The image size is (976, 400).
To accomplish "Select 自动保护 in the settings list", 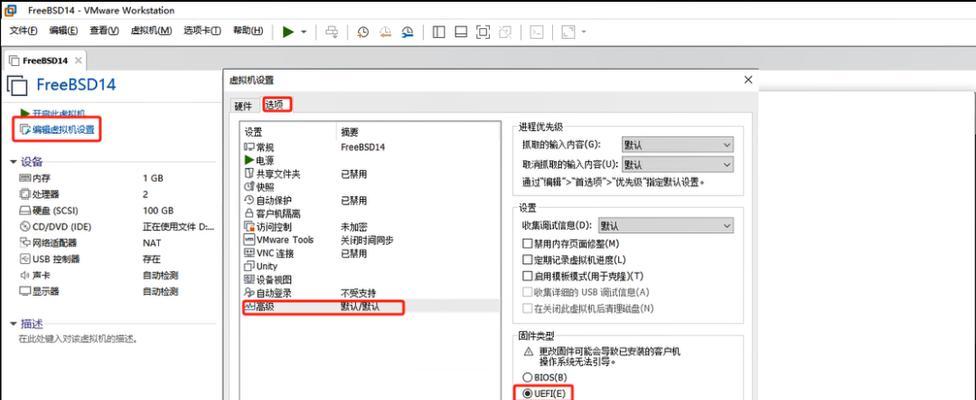I will pyautogui.click(x=370, y=200).
